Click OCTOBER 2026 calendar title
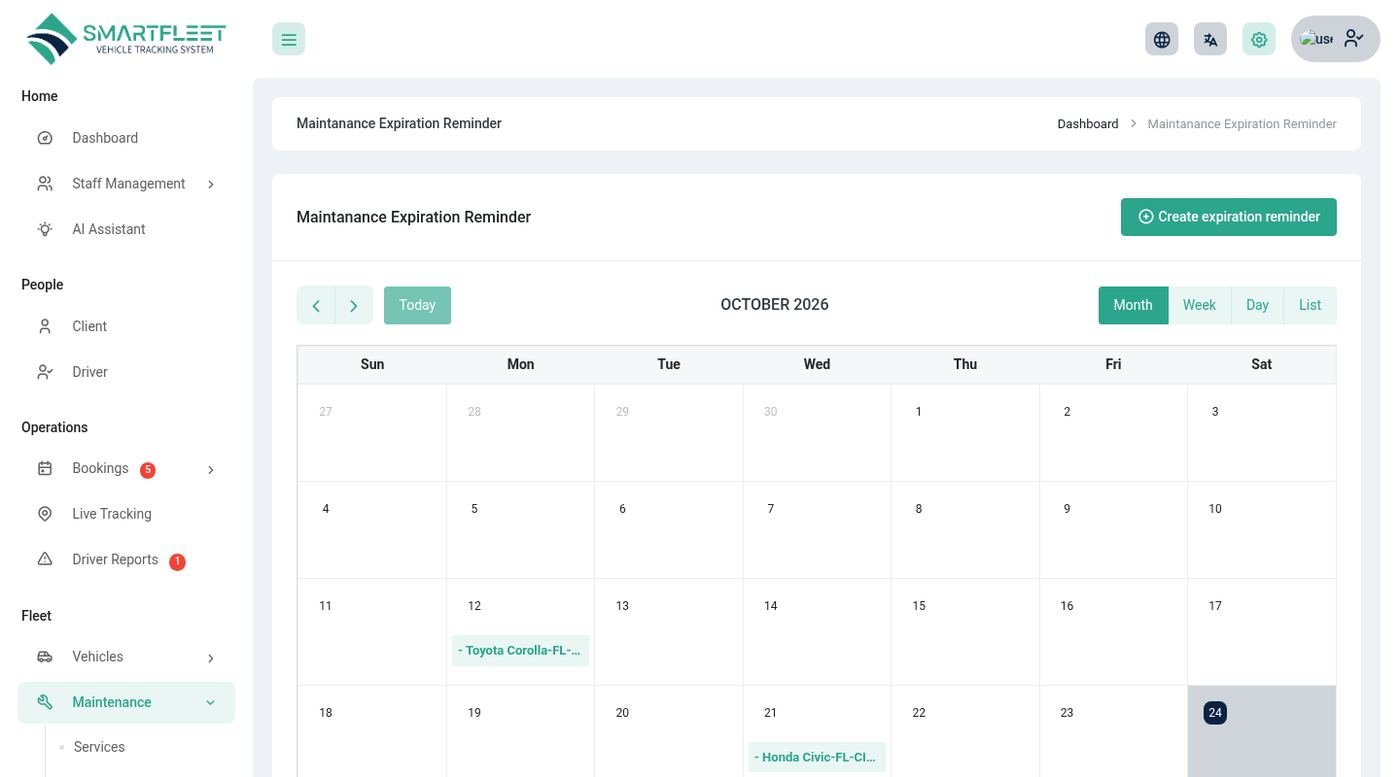 774,305
